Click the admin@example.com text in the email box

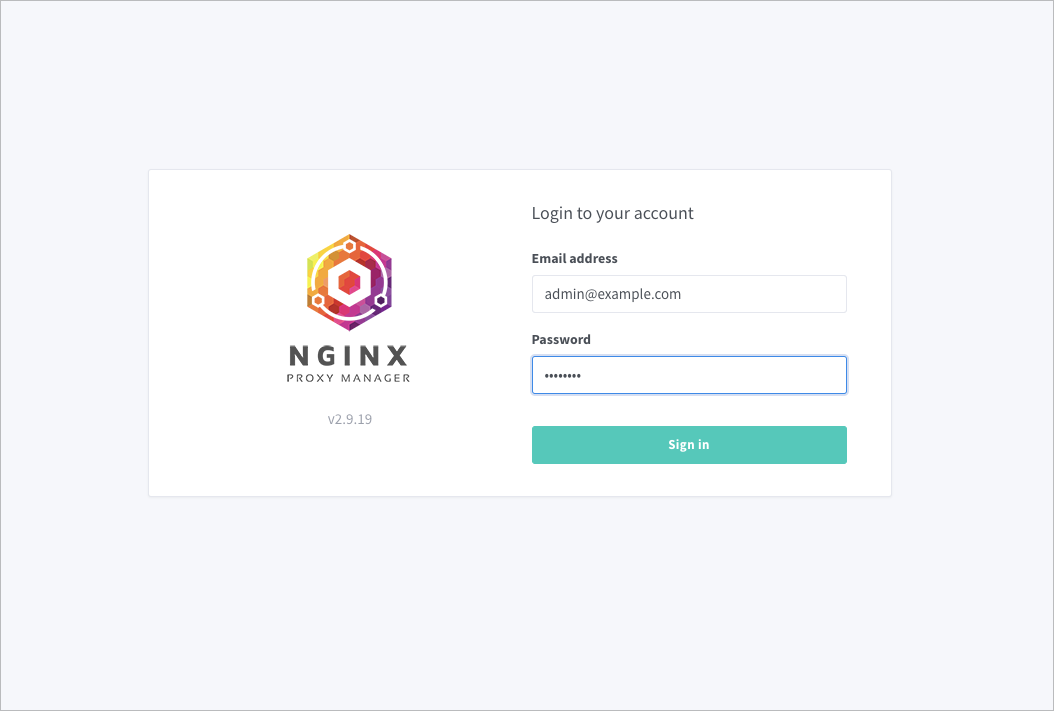coord(612,294)
